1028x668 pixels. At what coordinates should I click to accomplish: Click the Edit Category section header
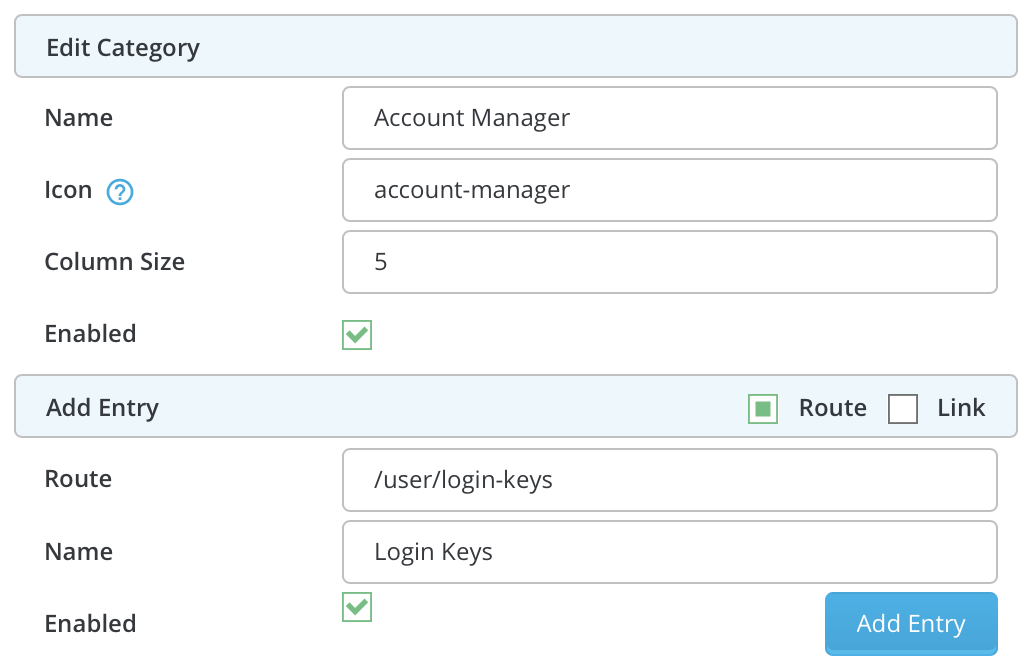[123, 47]
